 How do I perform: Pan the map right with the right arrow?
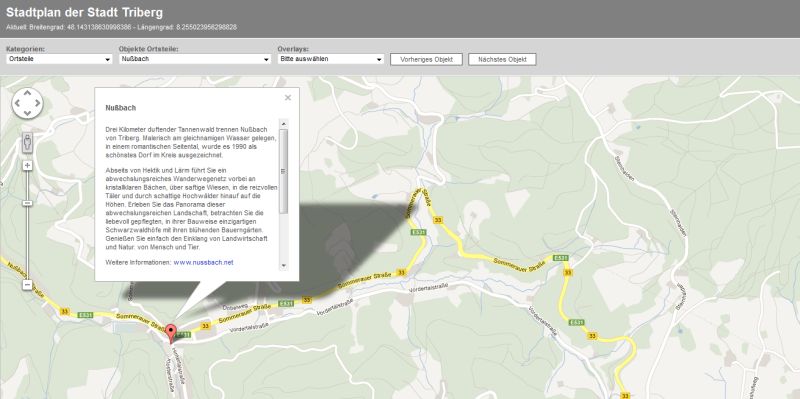tap(37, 104)
